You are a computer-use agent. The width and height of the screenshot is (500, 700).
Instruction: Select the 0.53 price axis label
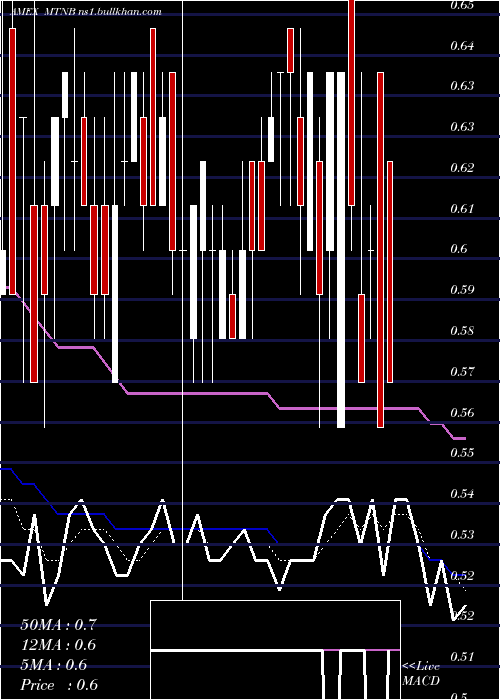(462, 534)
